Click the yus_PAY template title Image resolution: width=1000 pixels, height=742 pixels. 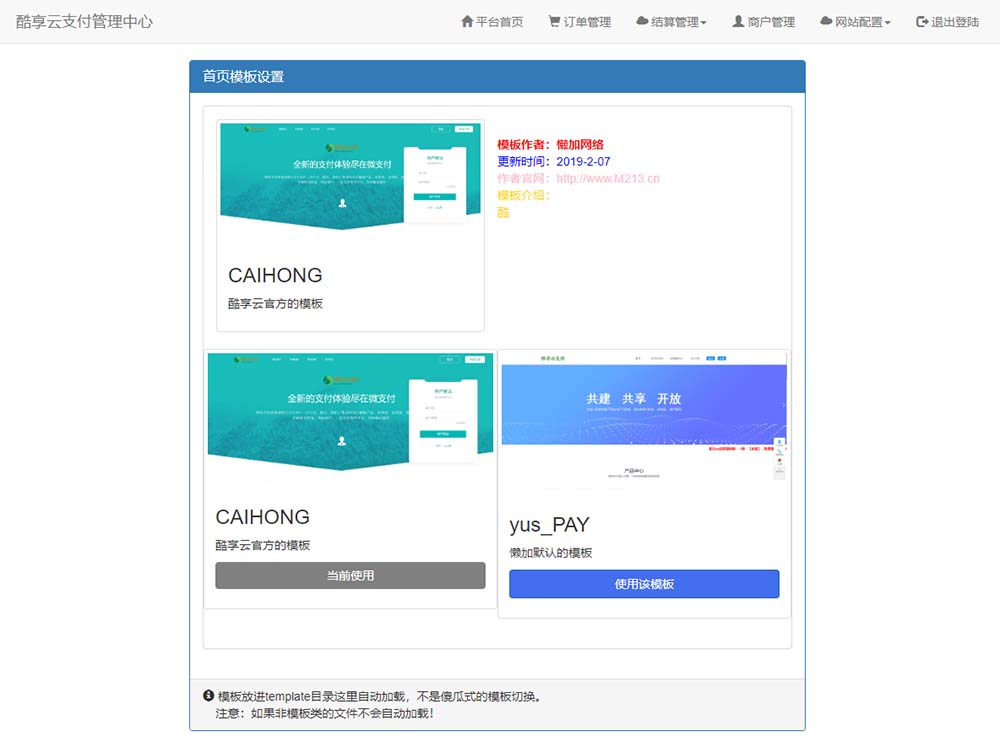point(549,524)
